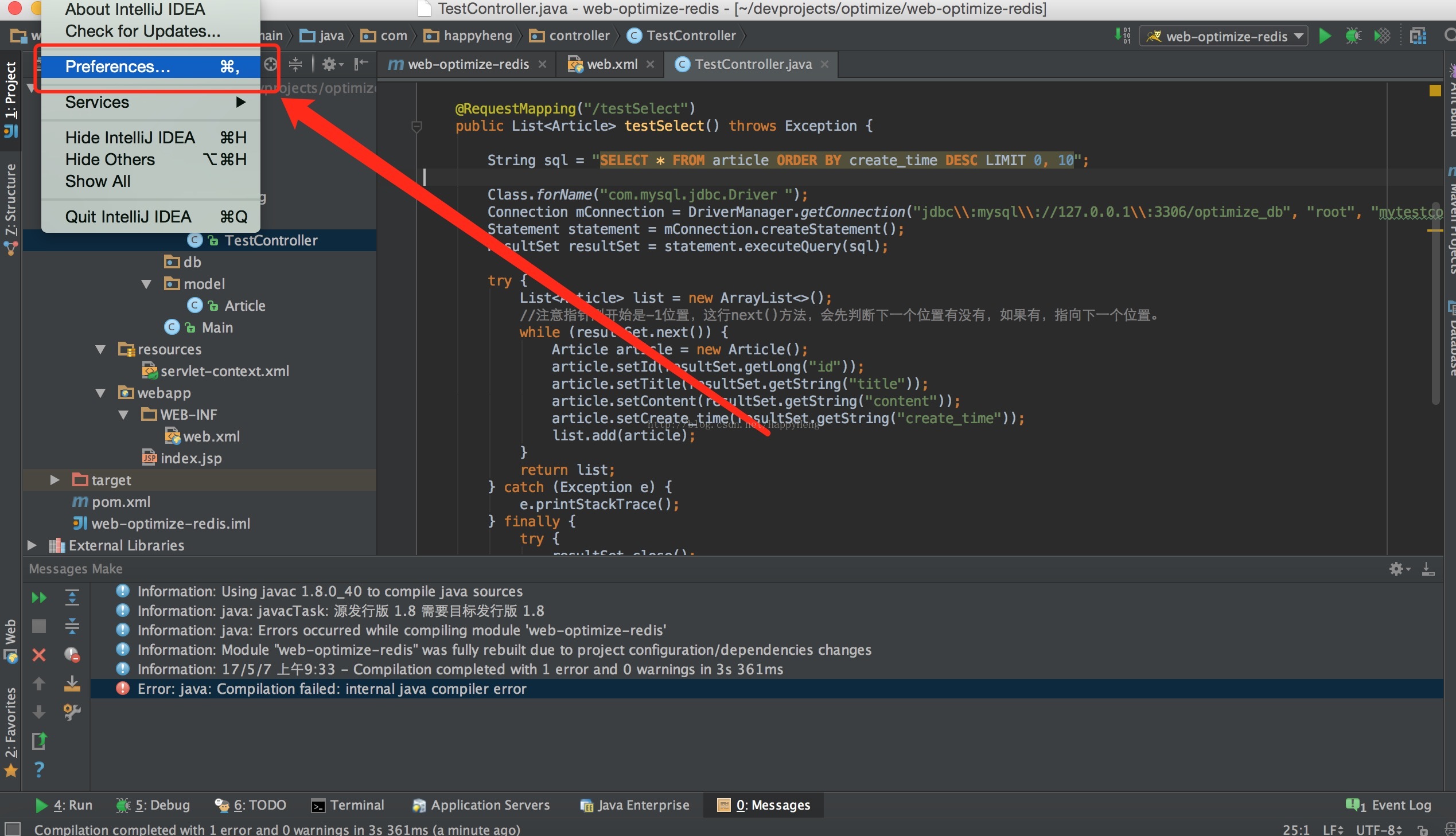1456x836 pixels.
Task: Open Event Log from status bar
Action: (1388, 805)
